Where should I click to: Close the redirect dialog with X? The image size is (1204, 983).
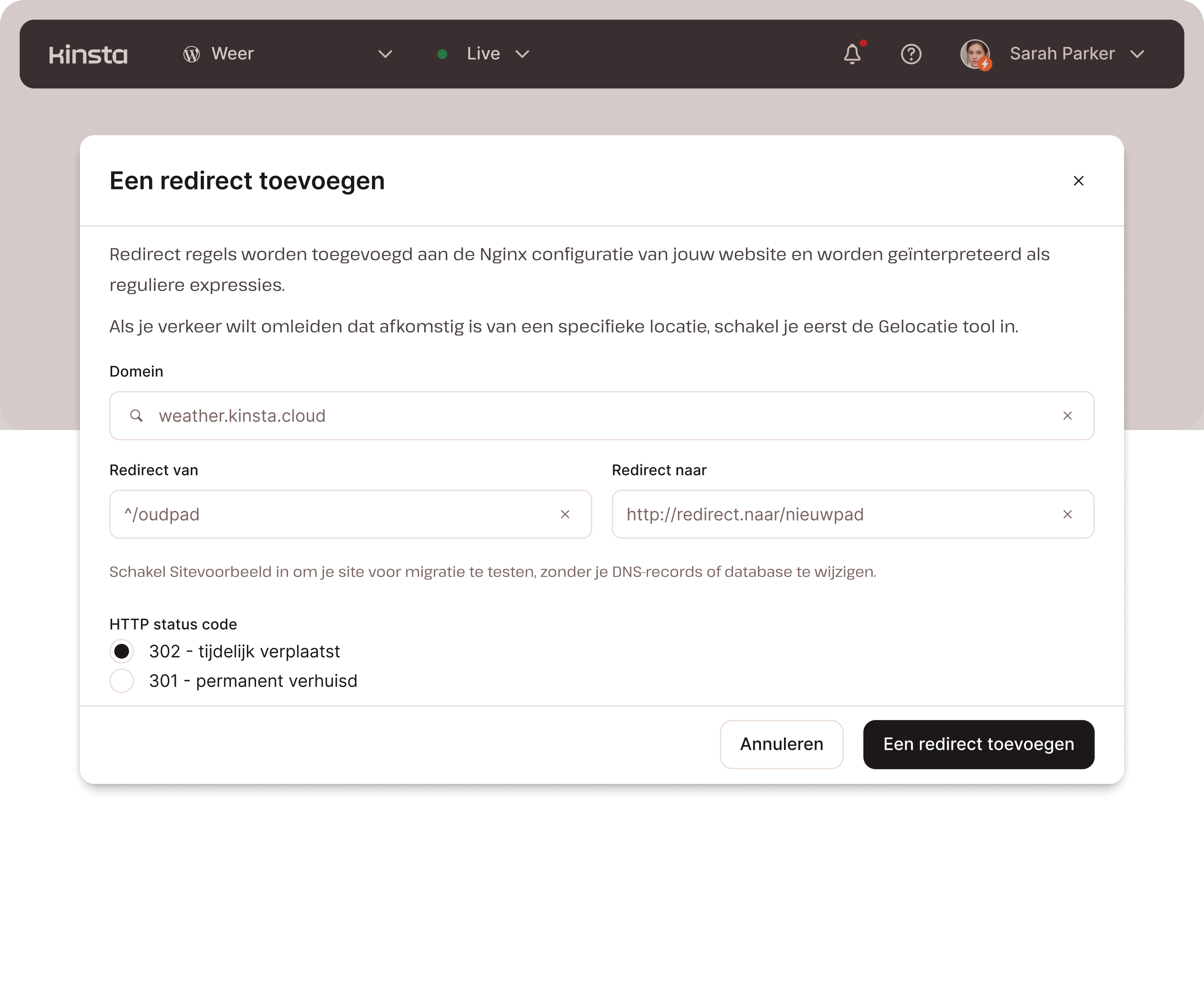coord(1078,180)
